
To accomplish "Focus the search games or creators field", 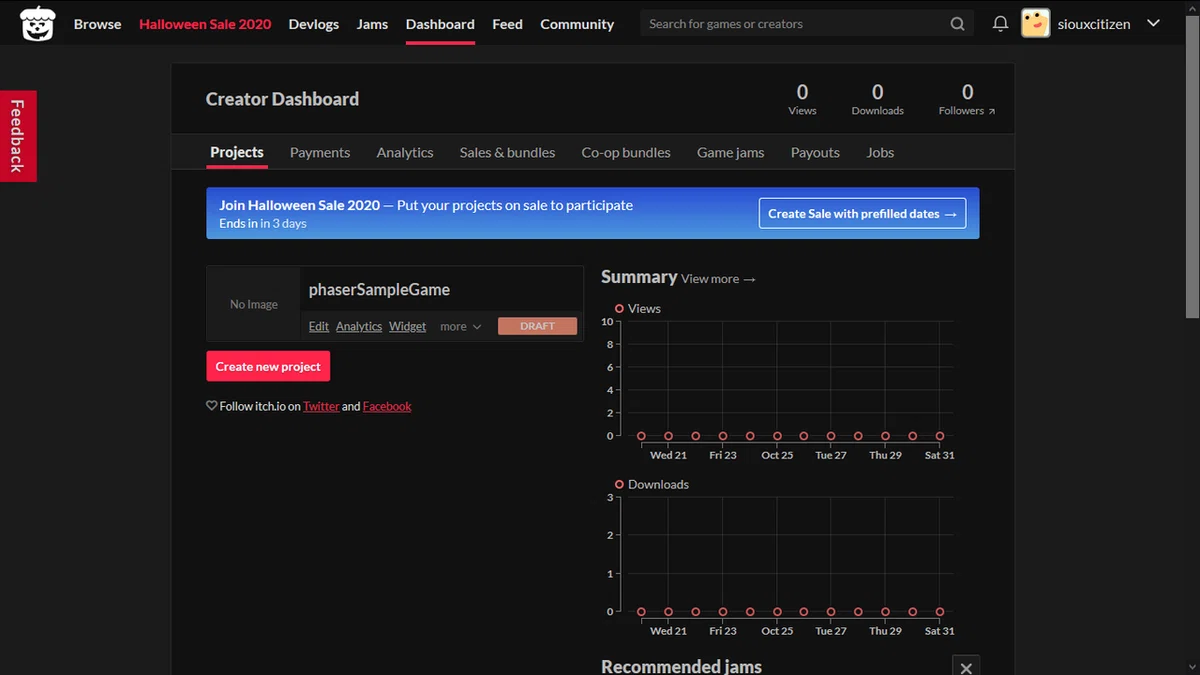I will point(795,24).
